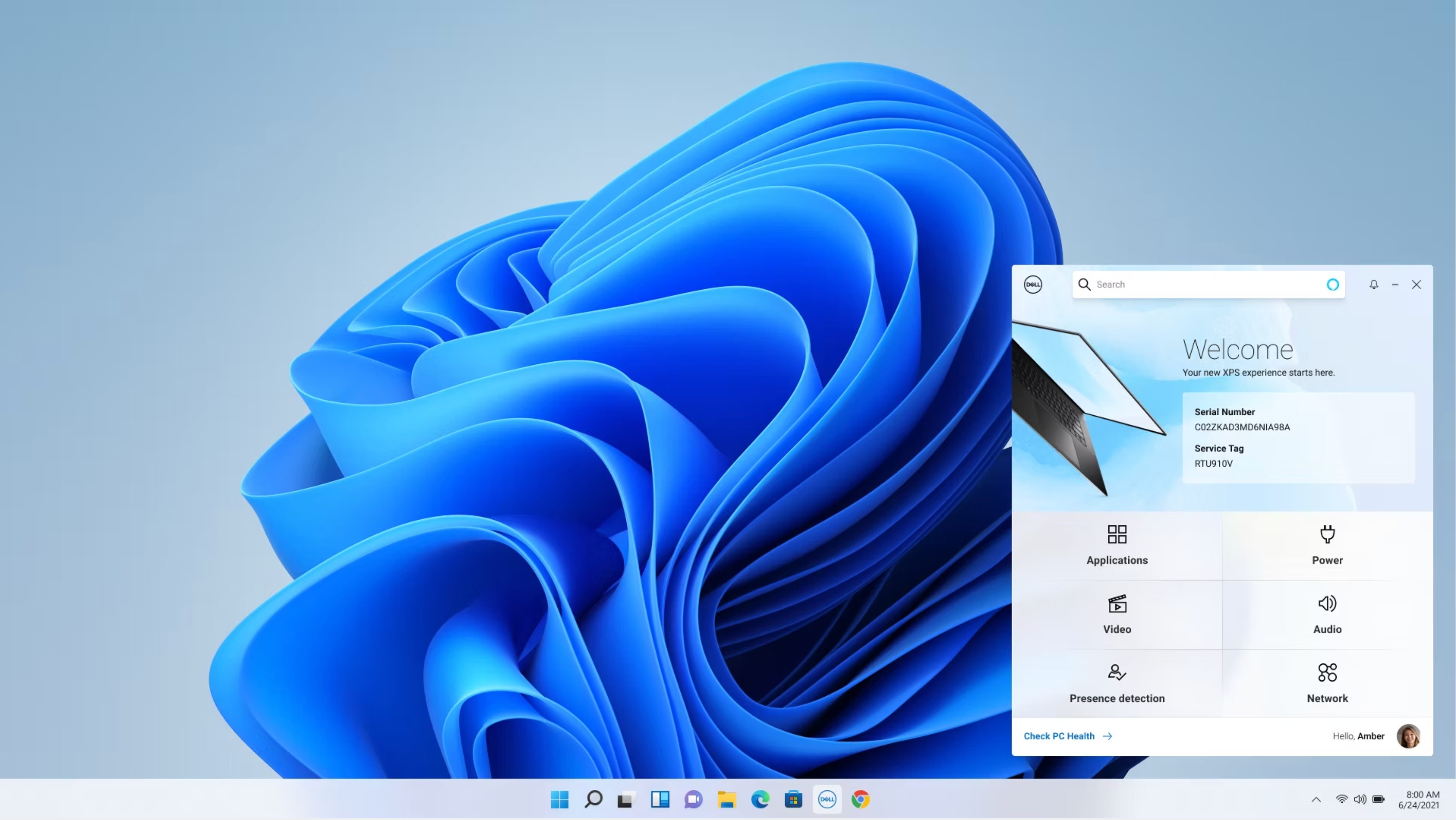
Task: Click the Search input field
Action: [1204, 284]
